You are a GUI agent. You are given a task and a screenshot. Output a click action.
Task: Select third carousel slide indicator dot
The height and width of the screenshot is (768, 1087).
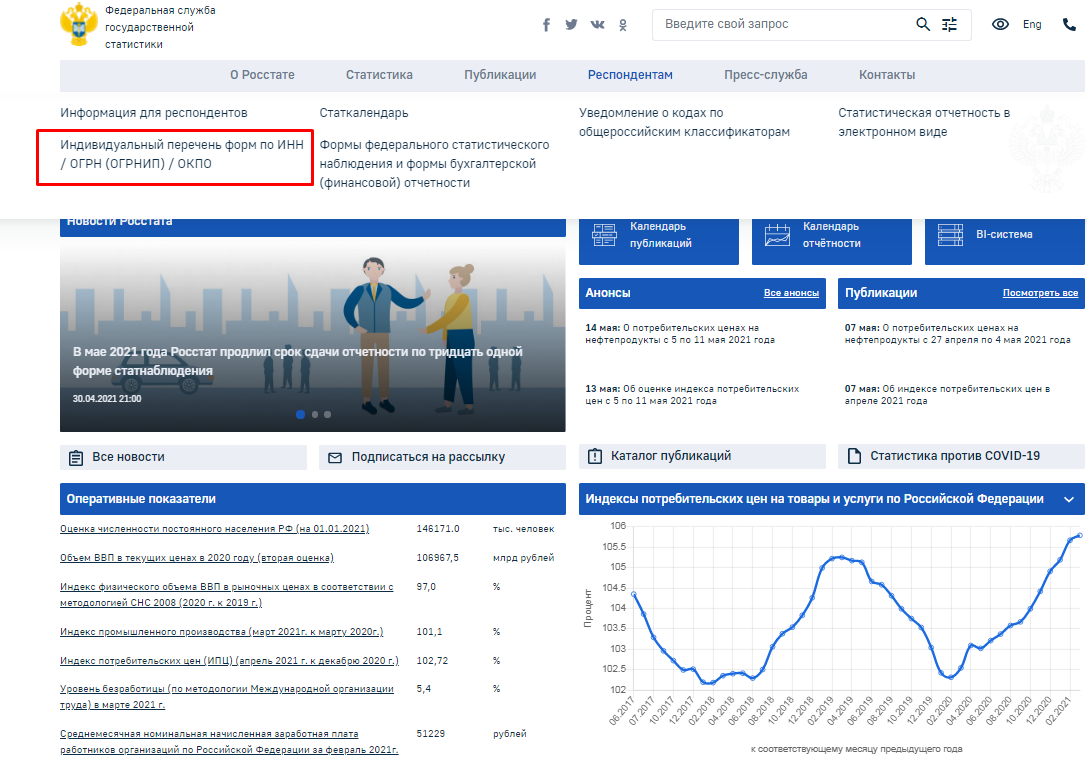pos(327,414)
